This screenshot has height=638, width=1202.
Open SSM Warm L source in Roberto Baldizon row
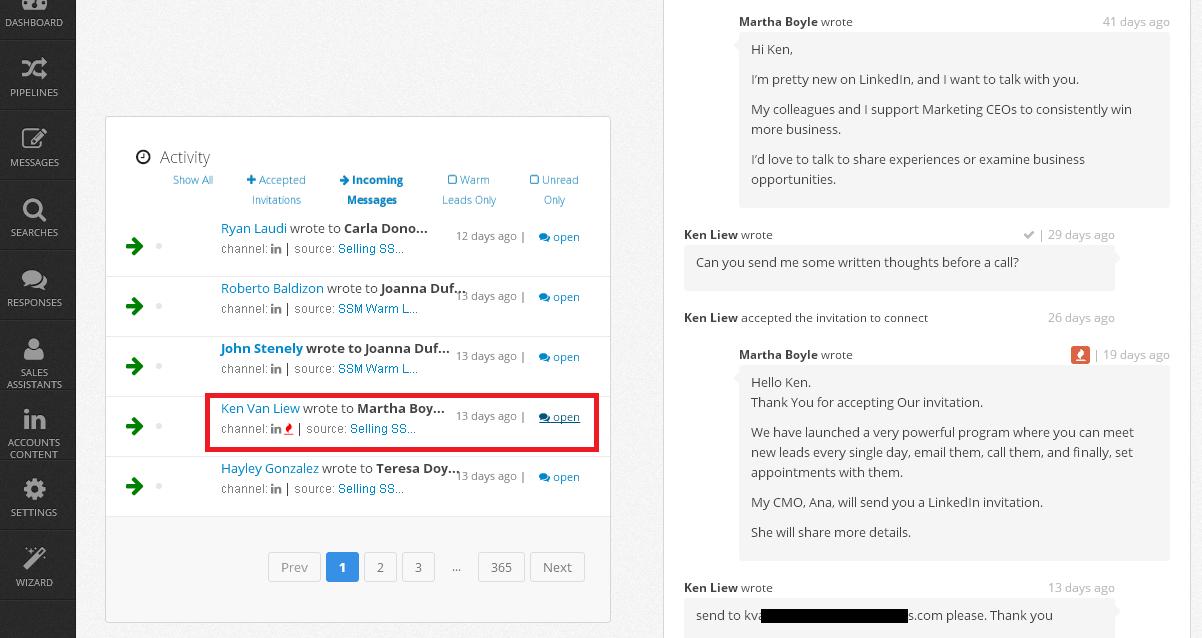pyautogui.click(x=378, y=309)
